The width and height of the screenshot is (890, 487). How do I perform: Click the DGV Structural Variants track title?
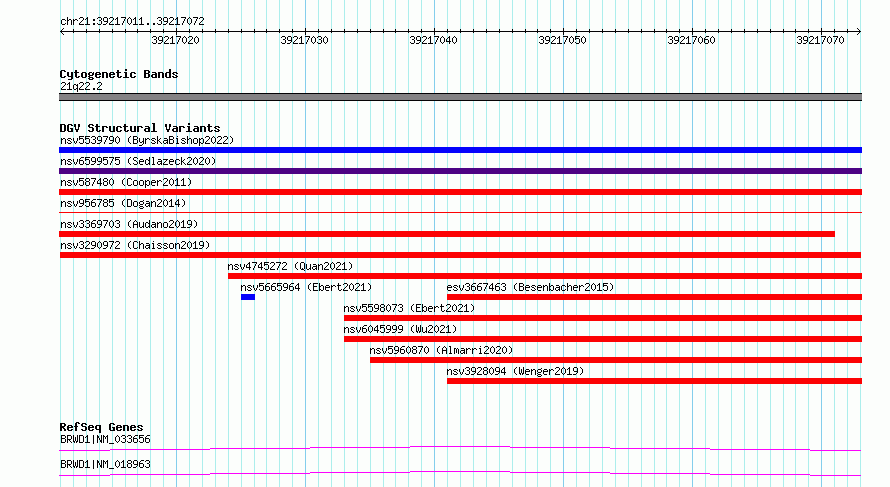coord(140,128)
